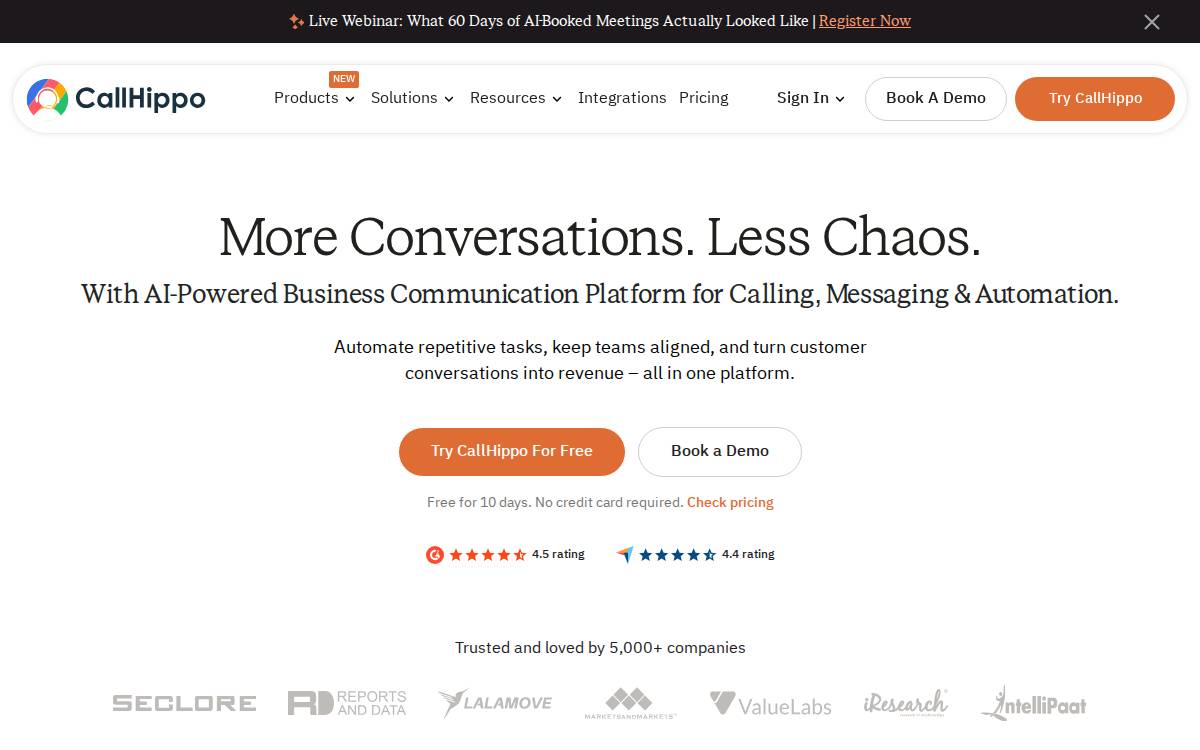The image size is (1200, 750).
Task: Click the ValueLabs logo
Action: (x=770, y=704)
